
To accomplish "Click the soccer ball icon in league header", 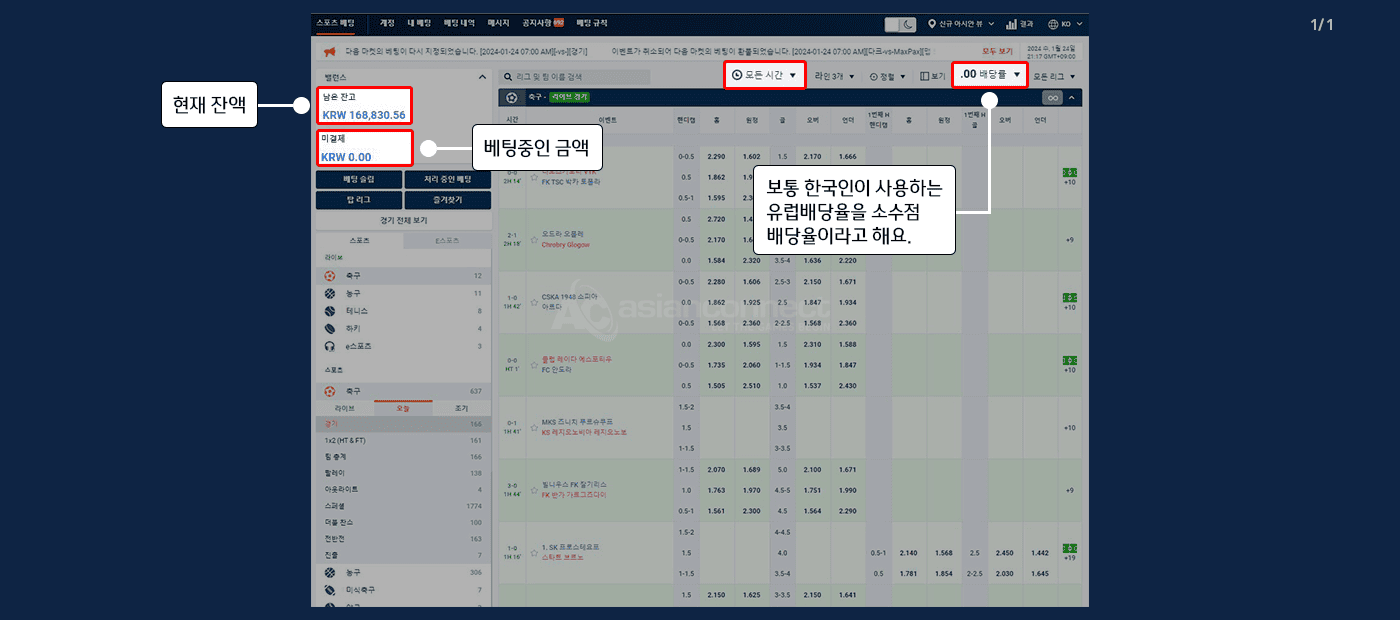I will click(512, 97).
